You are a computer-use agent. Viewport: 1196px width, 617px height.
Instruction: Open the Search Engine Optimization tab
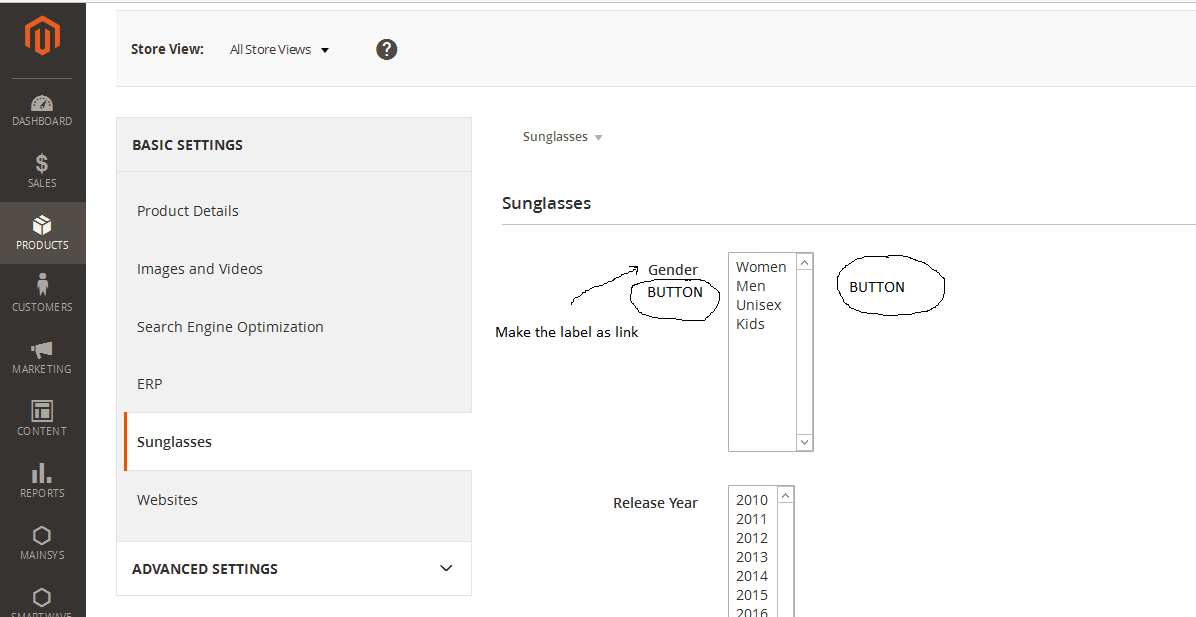tap(230, 327)
